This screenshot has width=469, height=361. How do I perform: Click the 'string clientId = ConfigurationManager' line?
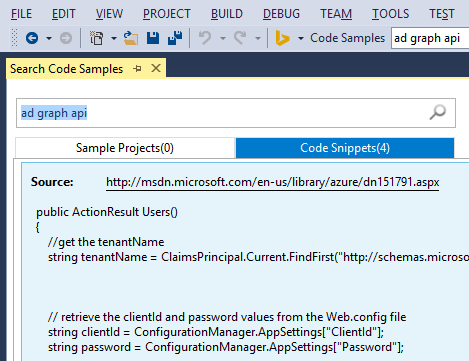216,332
